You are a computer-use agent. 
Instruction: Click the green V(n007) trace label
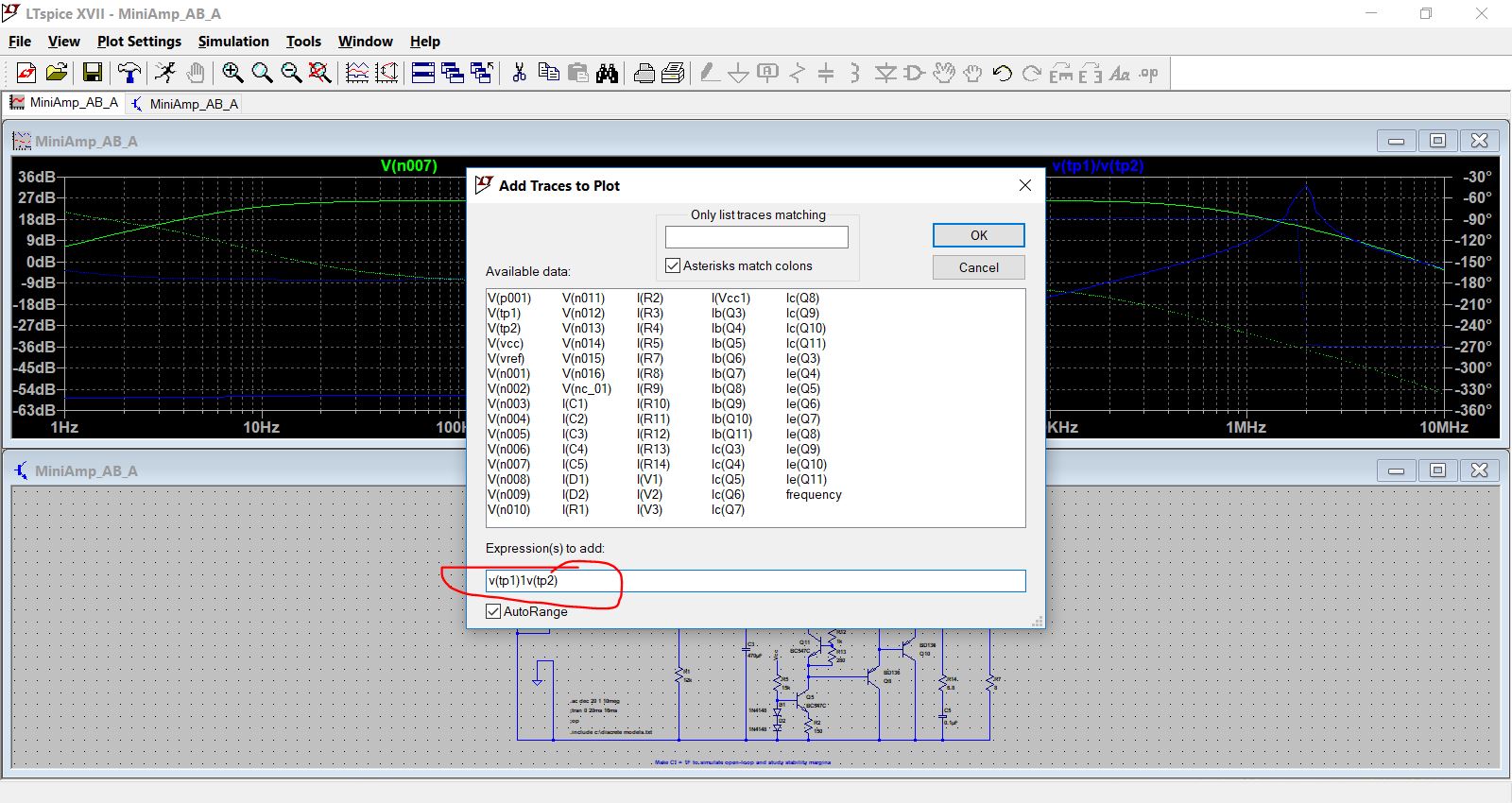pos(409,165)
